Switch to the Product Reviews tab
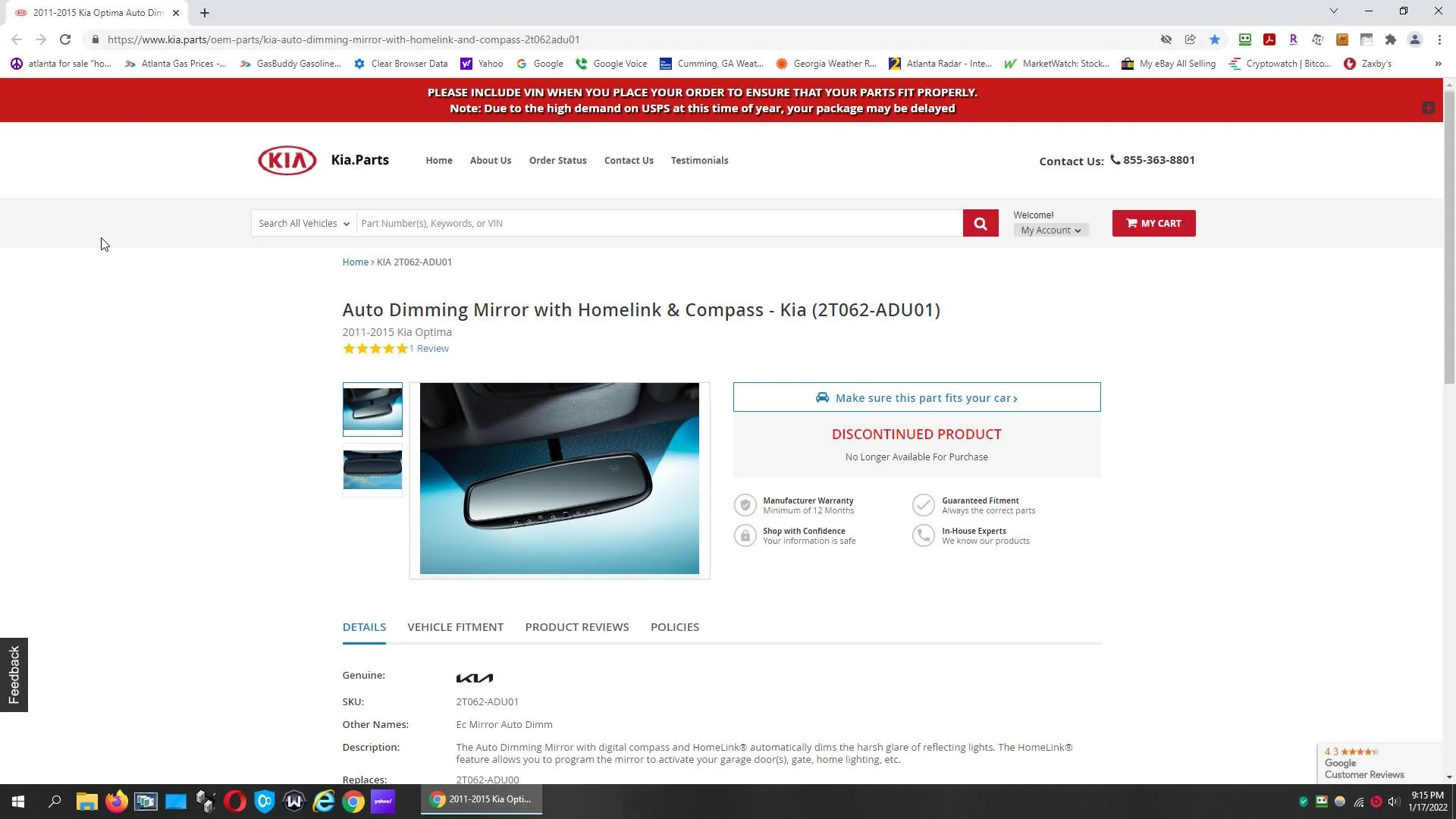 (x=577, y=627)
